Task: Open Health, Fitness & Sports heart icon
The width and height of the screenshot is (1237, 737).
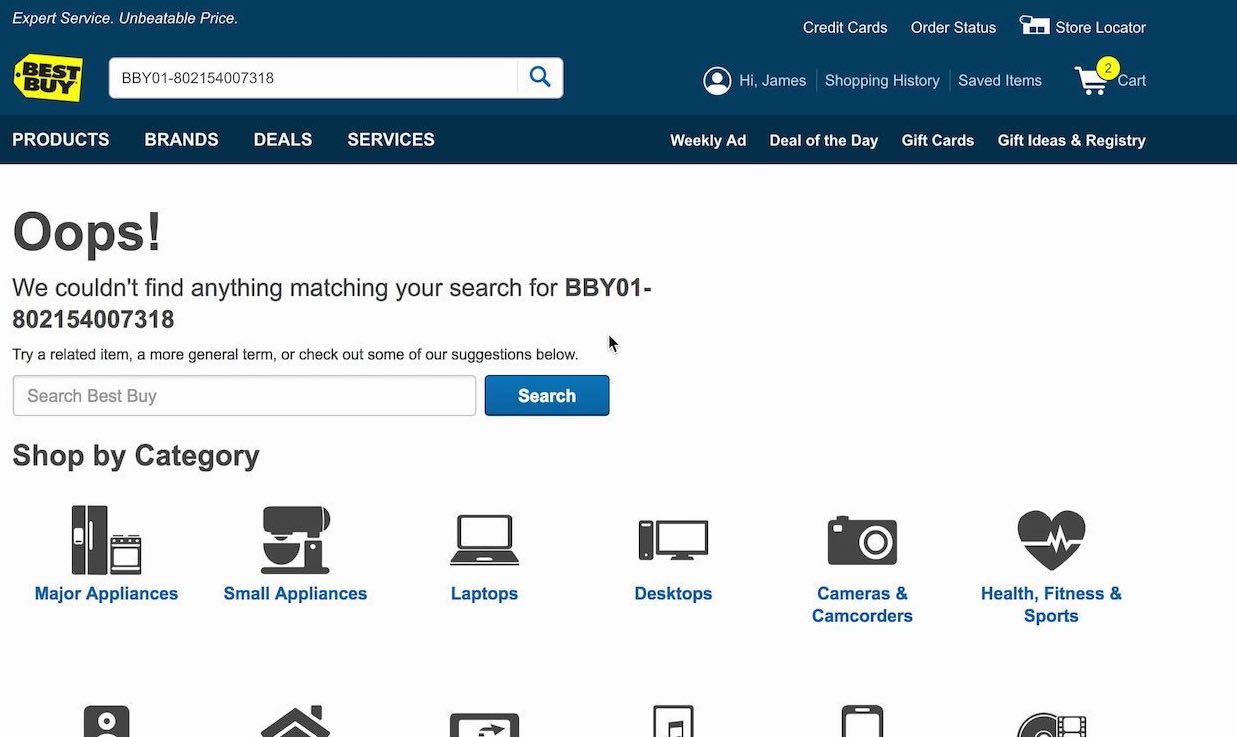Action: [x=1051, y=541]
